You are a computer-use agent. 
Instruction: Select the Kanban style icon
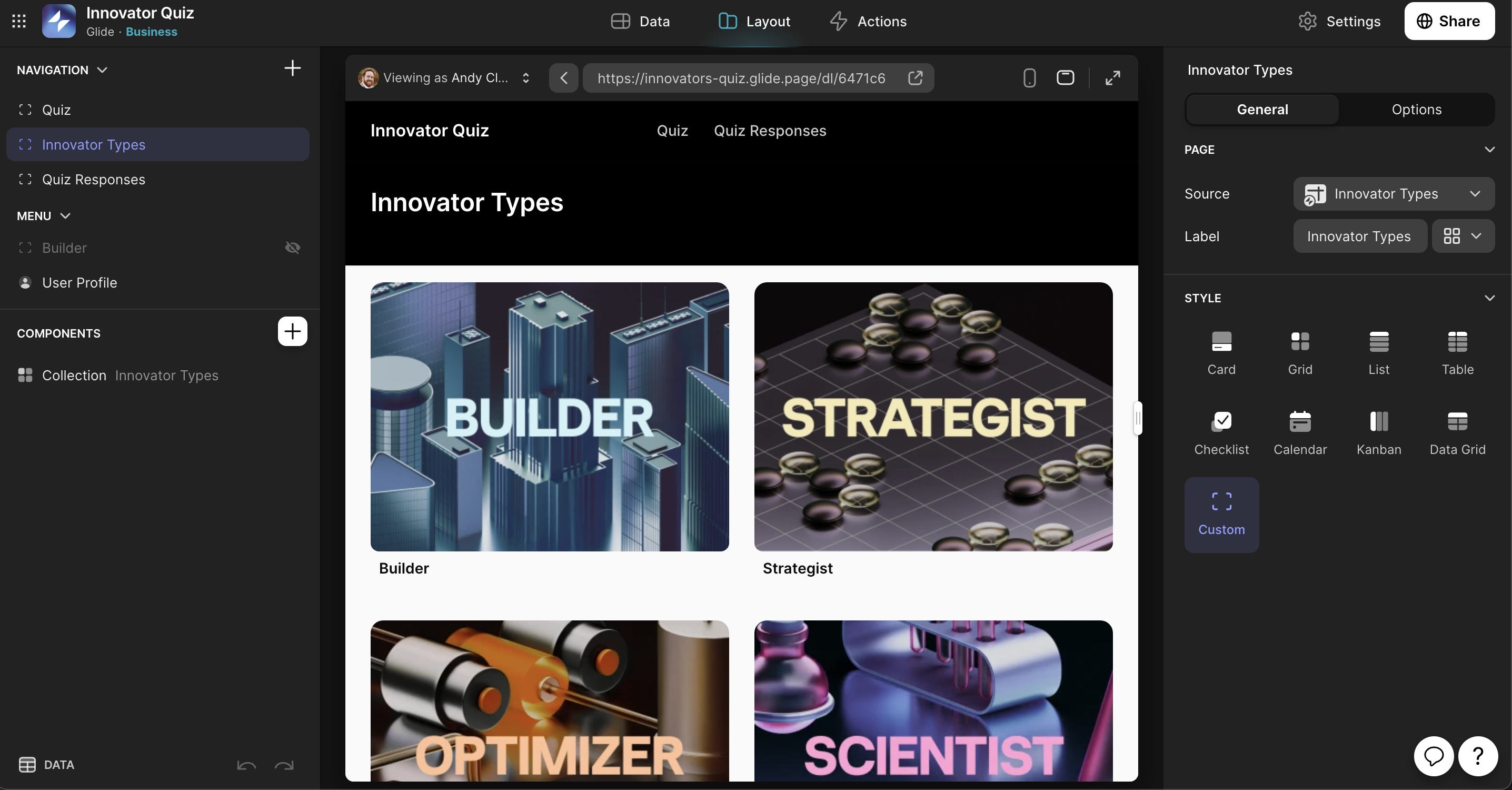click(x=1379, y=433)
